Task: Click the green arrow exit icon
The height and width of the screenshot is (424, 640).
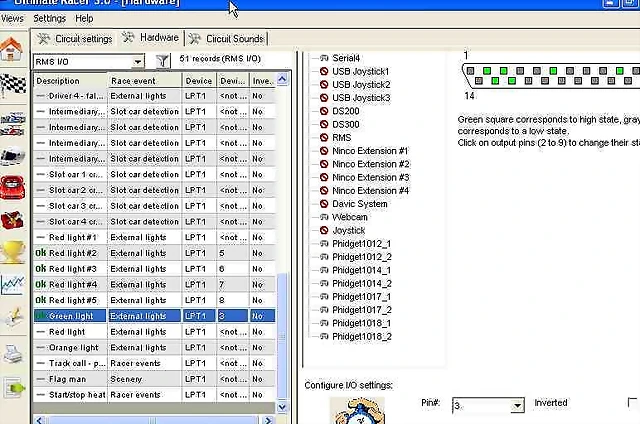Action: coord(15,388)
